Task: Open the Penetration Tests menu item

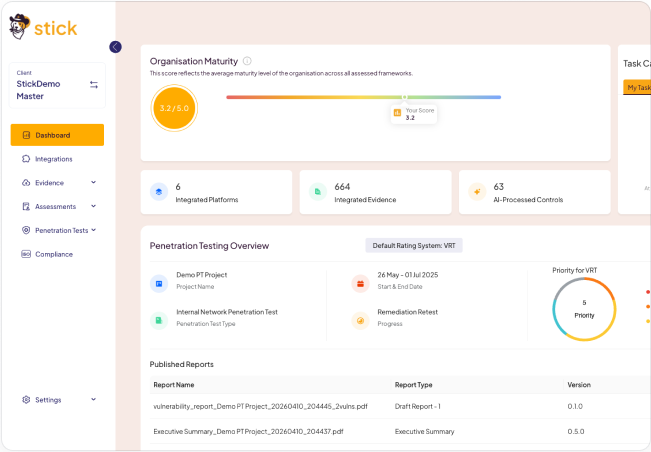Action: pyautogui.click(x=57, y=230)
